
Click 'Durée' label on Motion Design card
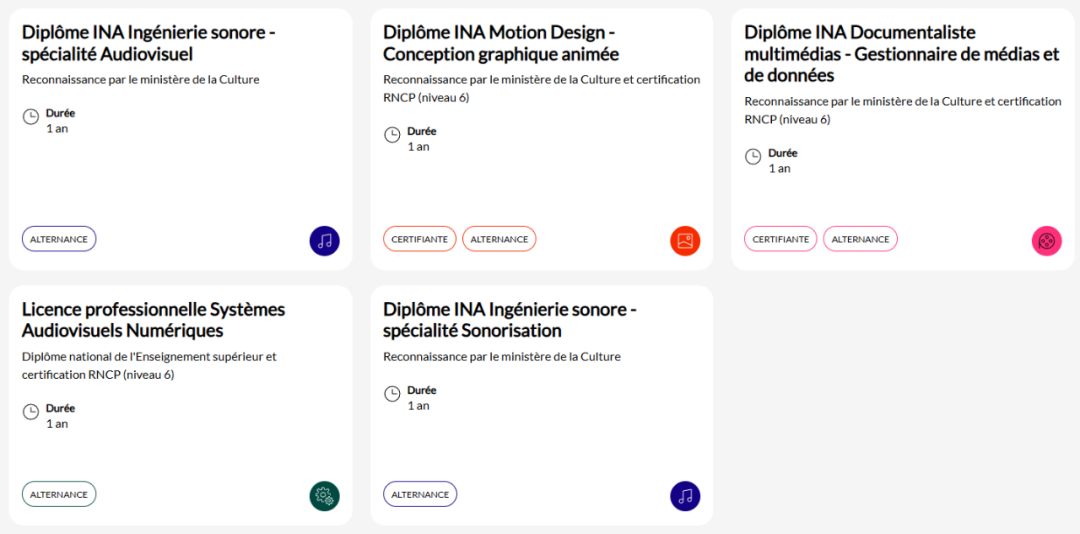point(422,131)
